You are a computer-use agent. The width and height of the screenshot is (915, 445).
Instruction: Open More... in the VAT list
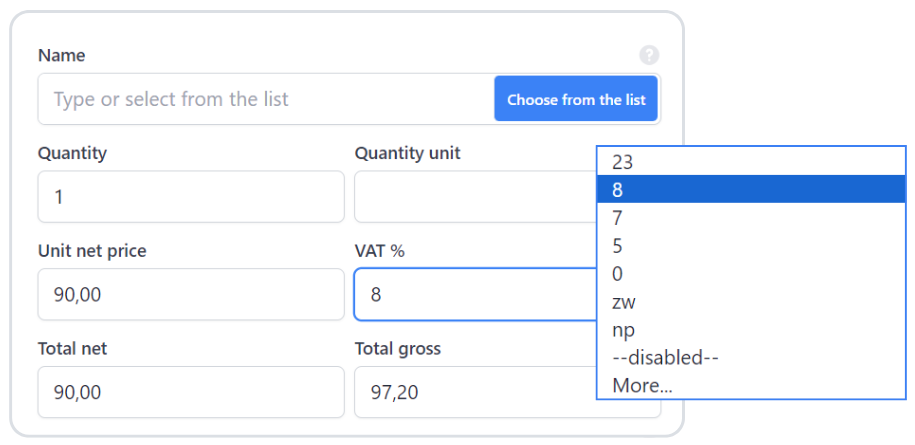click(750, 385)
